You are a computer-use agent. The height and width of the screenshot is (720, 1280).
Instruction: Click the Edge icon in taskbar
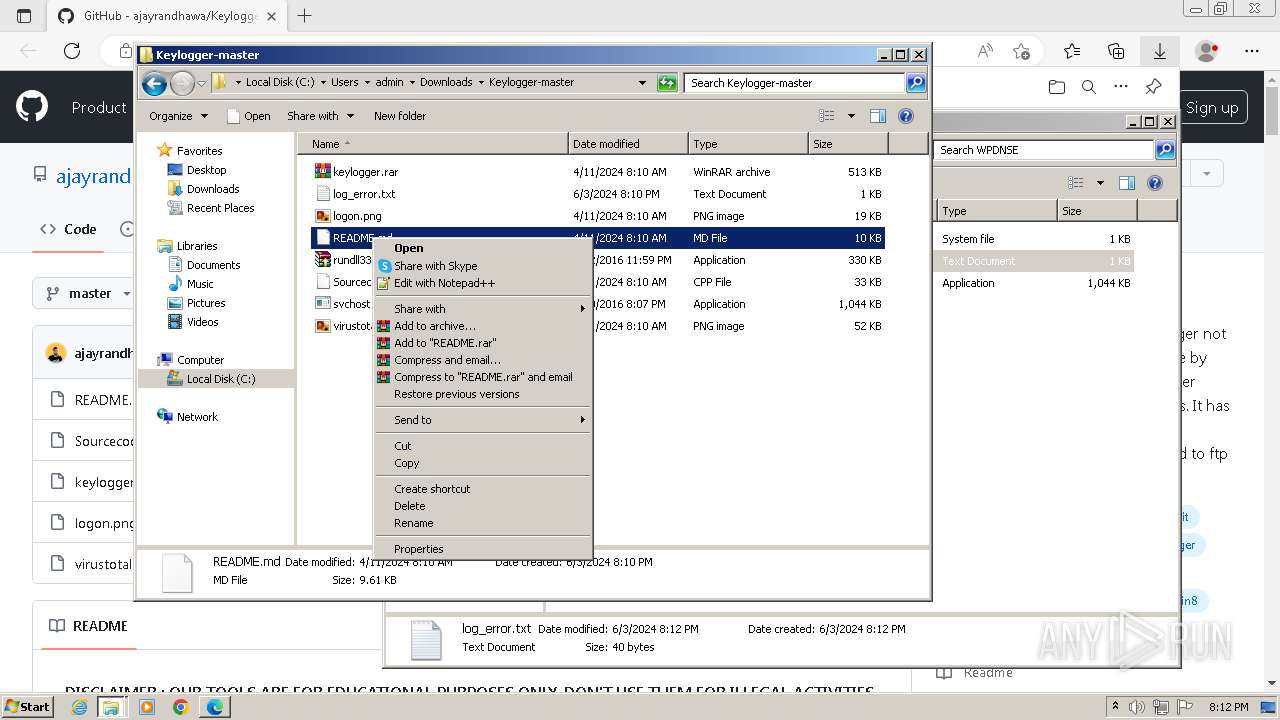point(214,707)
